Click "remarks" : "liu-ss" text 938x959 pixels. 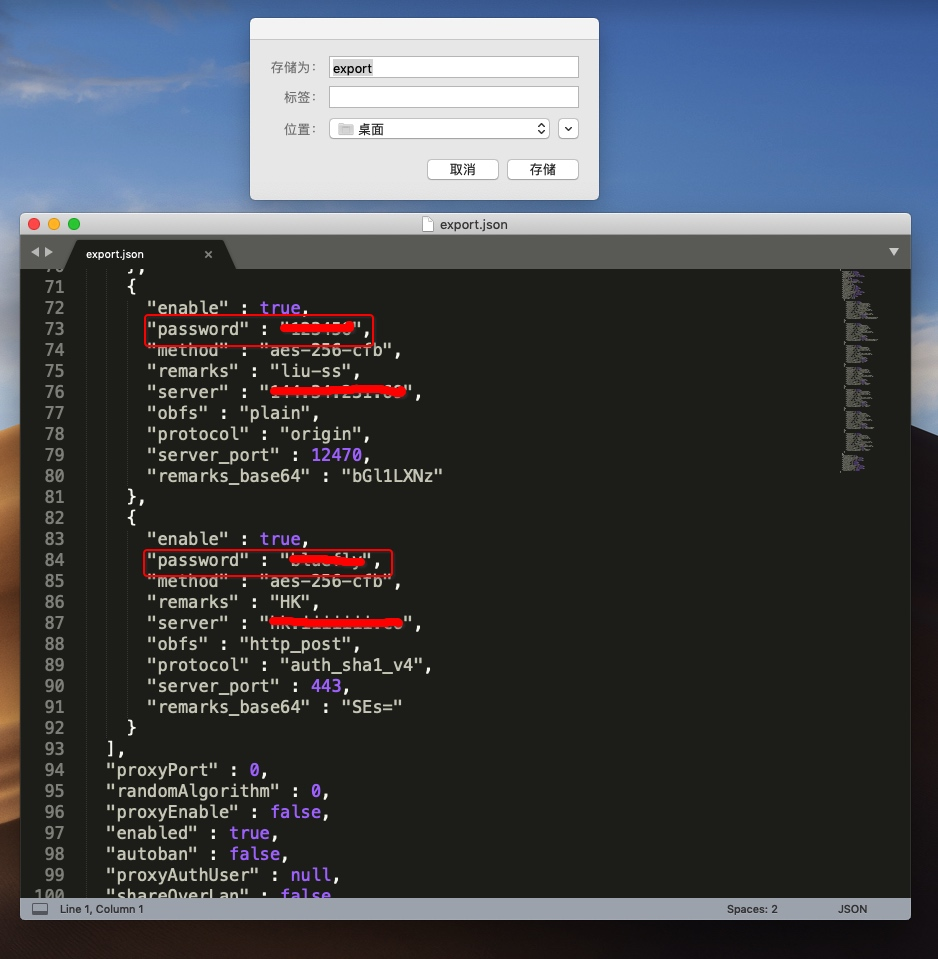[x=253, y=371]
